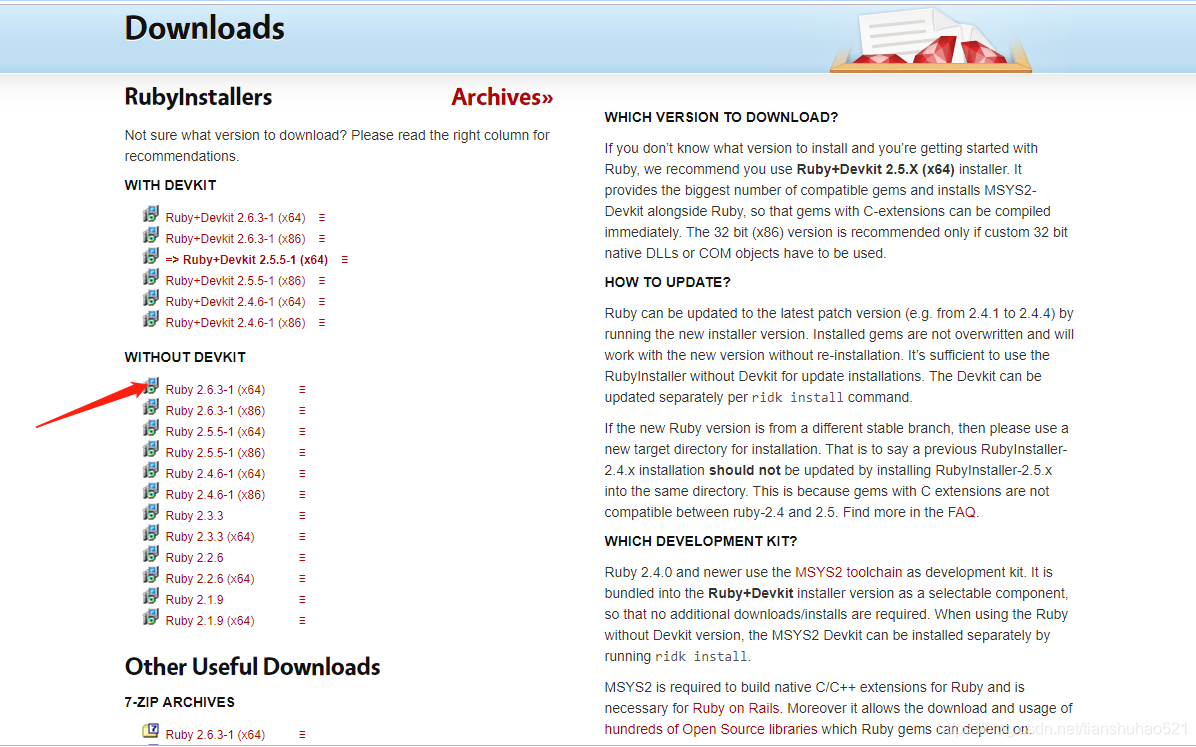
Task: Click installer icon beside Ruby+Devkit 2.5.5-1 (x64)
Action: pyautogui.click(x=151, y=256)
